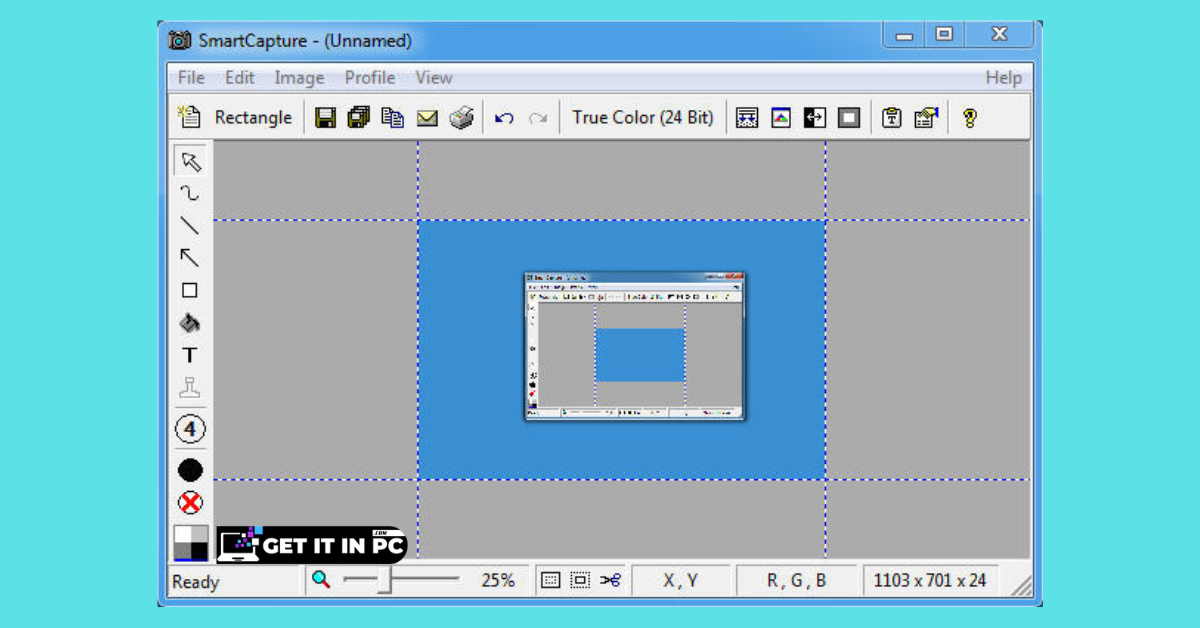The width and height of the screenshot is (1200, 628).
Task: Click the circled number 4 line width button
Action: (190, 430)
